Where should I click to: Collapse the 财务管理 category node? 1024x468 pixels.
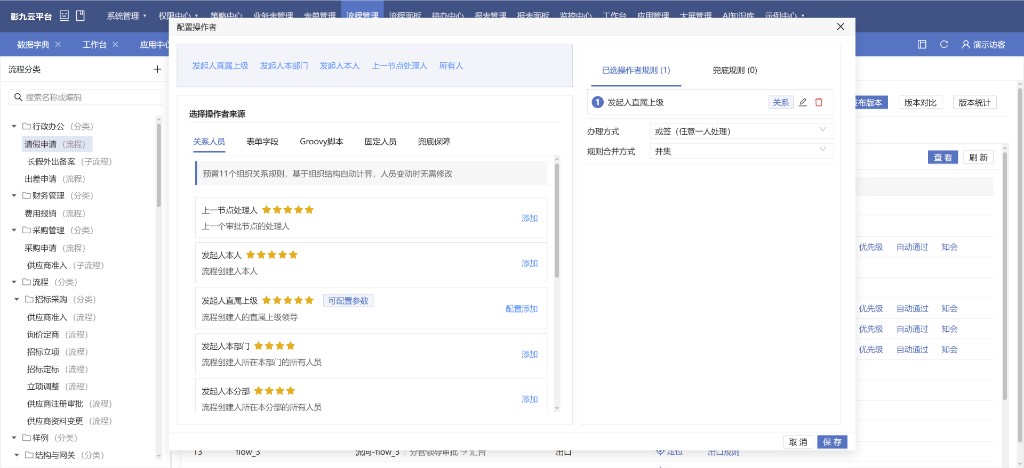pos(14,195)
